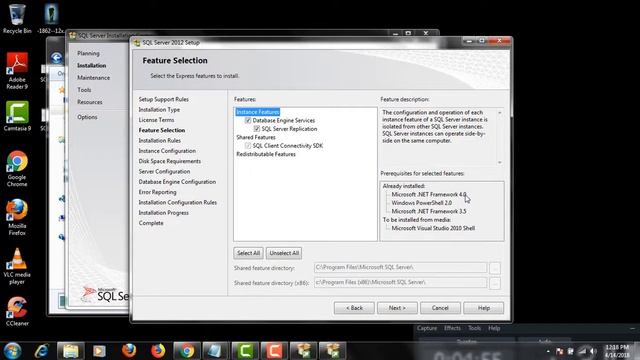Click Instance Configuration step
This screenshot has width=640, height=360.
(167, 151)
